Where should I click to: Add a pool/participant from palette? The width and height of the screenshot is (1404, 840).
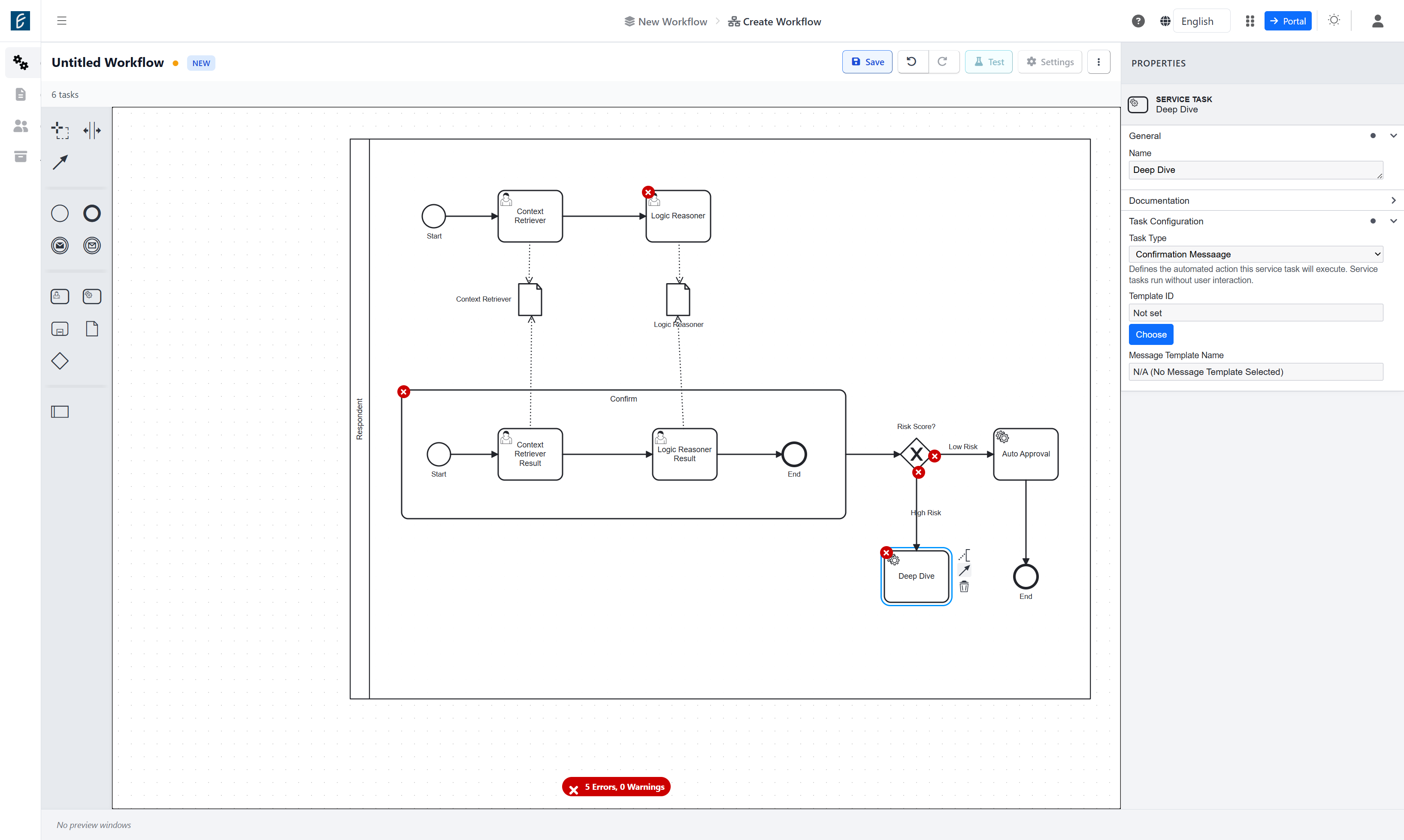(60, 411)
